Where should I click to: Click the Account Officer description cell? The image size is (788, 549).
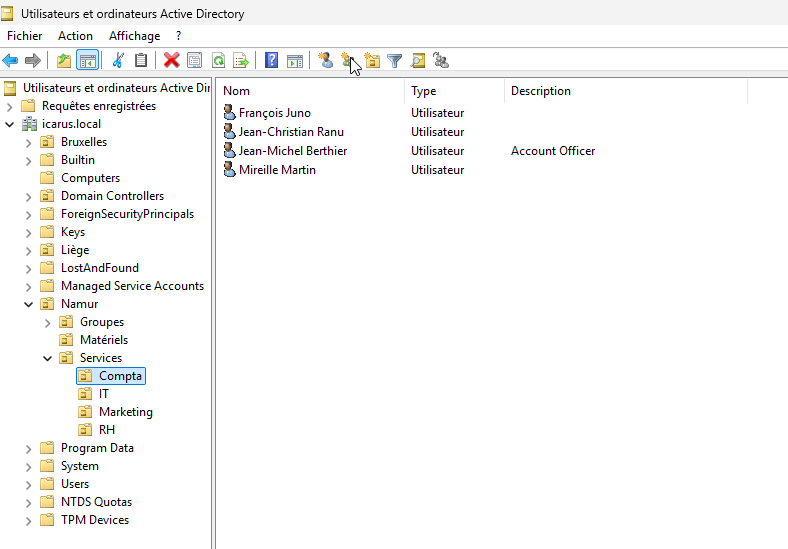point(553,151)
